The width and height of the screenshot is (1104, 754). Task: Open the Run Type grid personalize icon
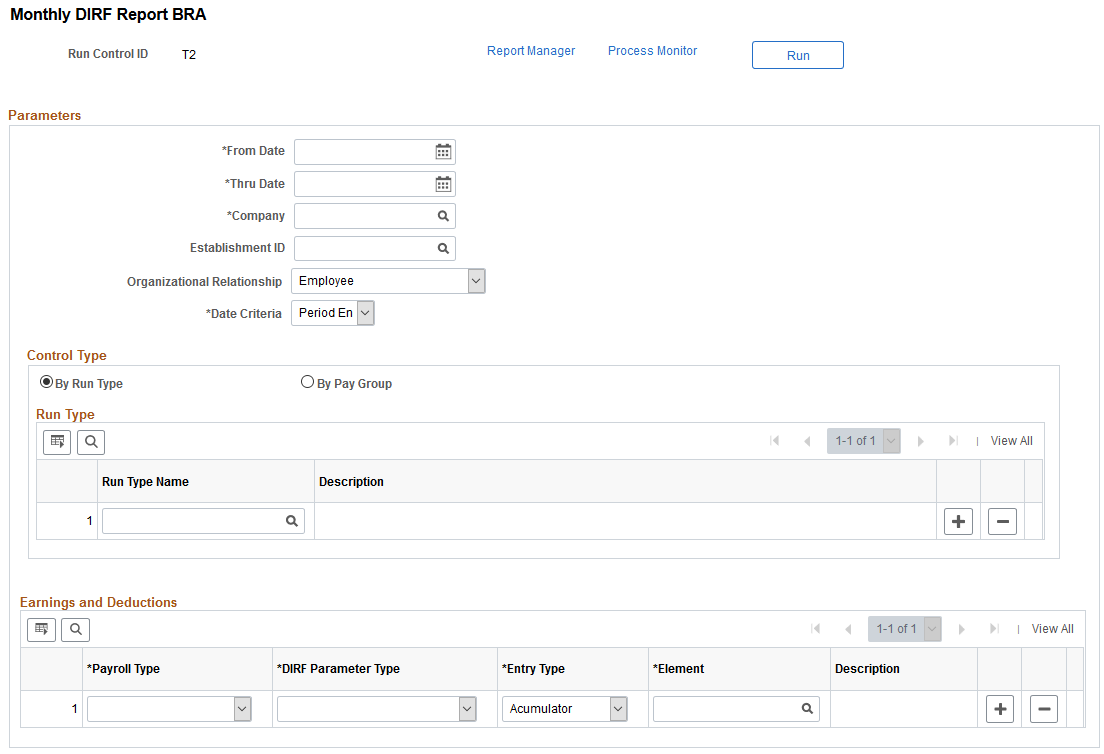[57, 442]
